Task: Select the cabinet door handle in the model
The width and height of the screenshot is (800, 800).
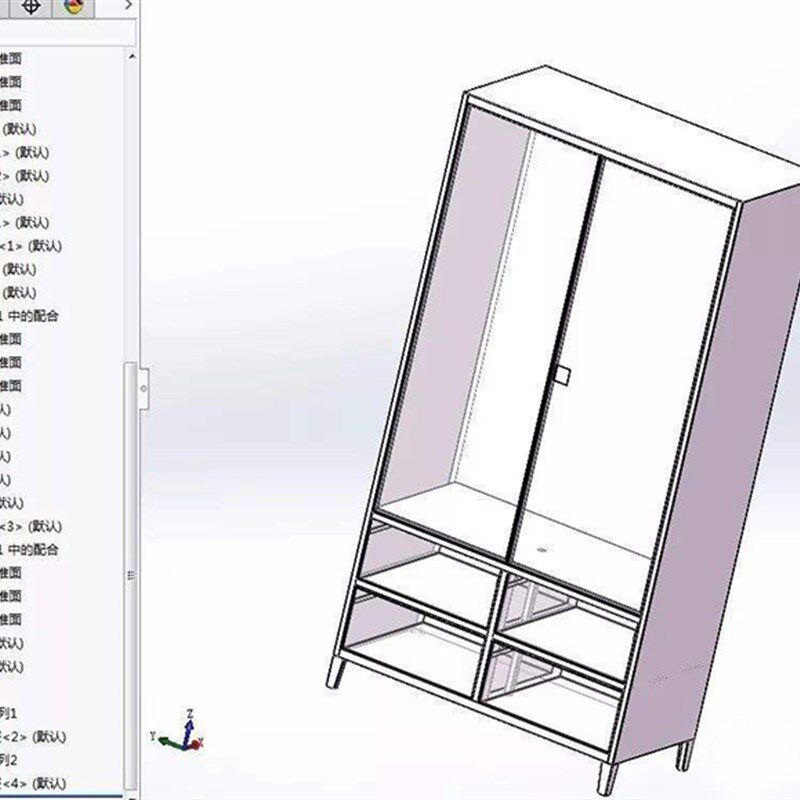Action: click(x=562, y=376)
